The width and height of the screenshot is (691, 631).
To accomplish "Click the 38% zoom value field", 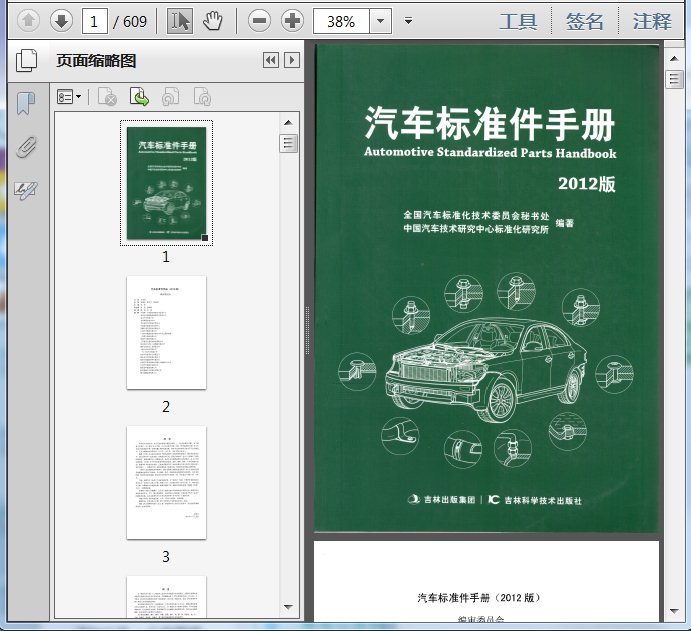I will click(x=341, y=21).
